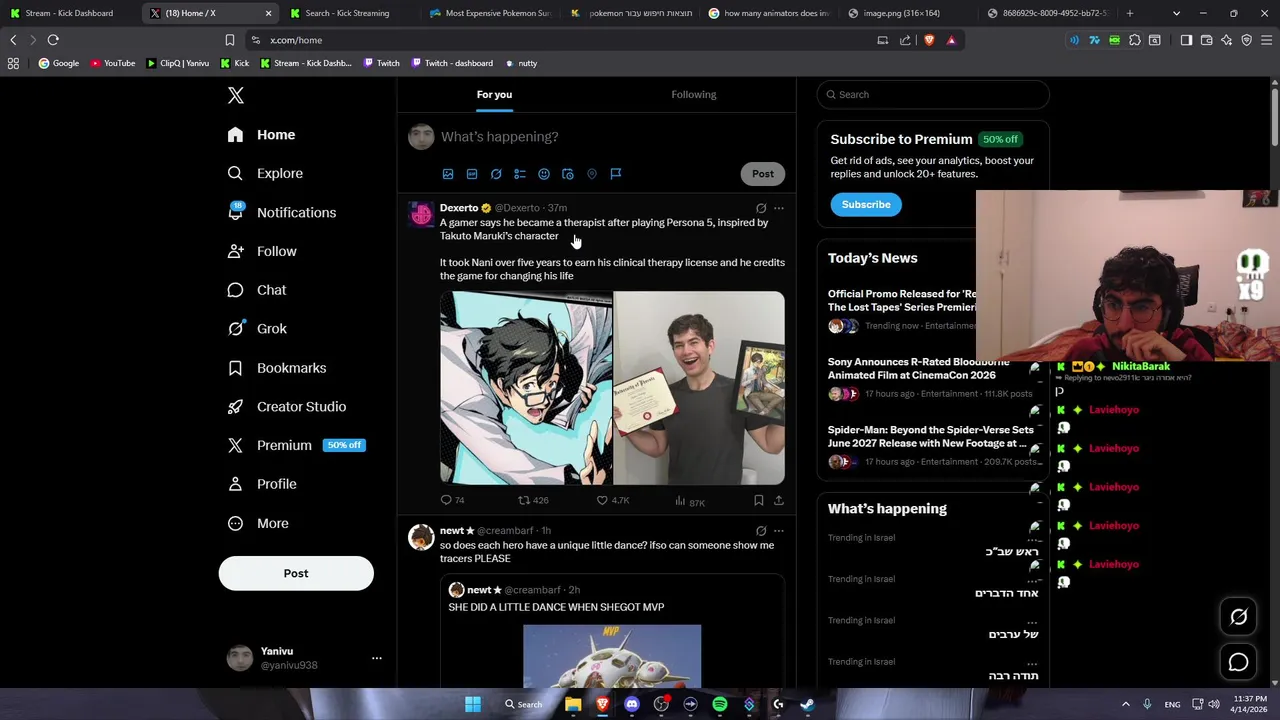Screen dimensions: 1280x720
Task: Go back in browser toolbar
Action: pyautogui.click(x=13, y=40)
